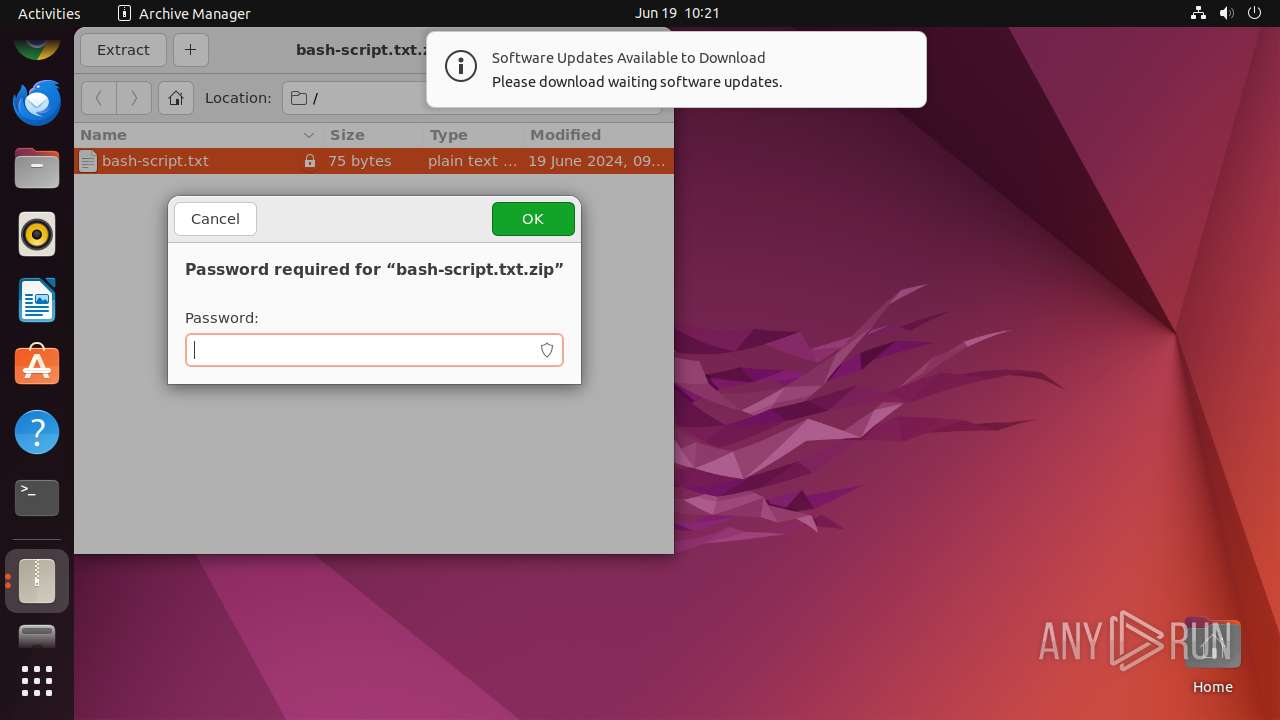The image size is (1280, 720).
Task: Show Applications grid in dock
Action: pos(37,681)
